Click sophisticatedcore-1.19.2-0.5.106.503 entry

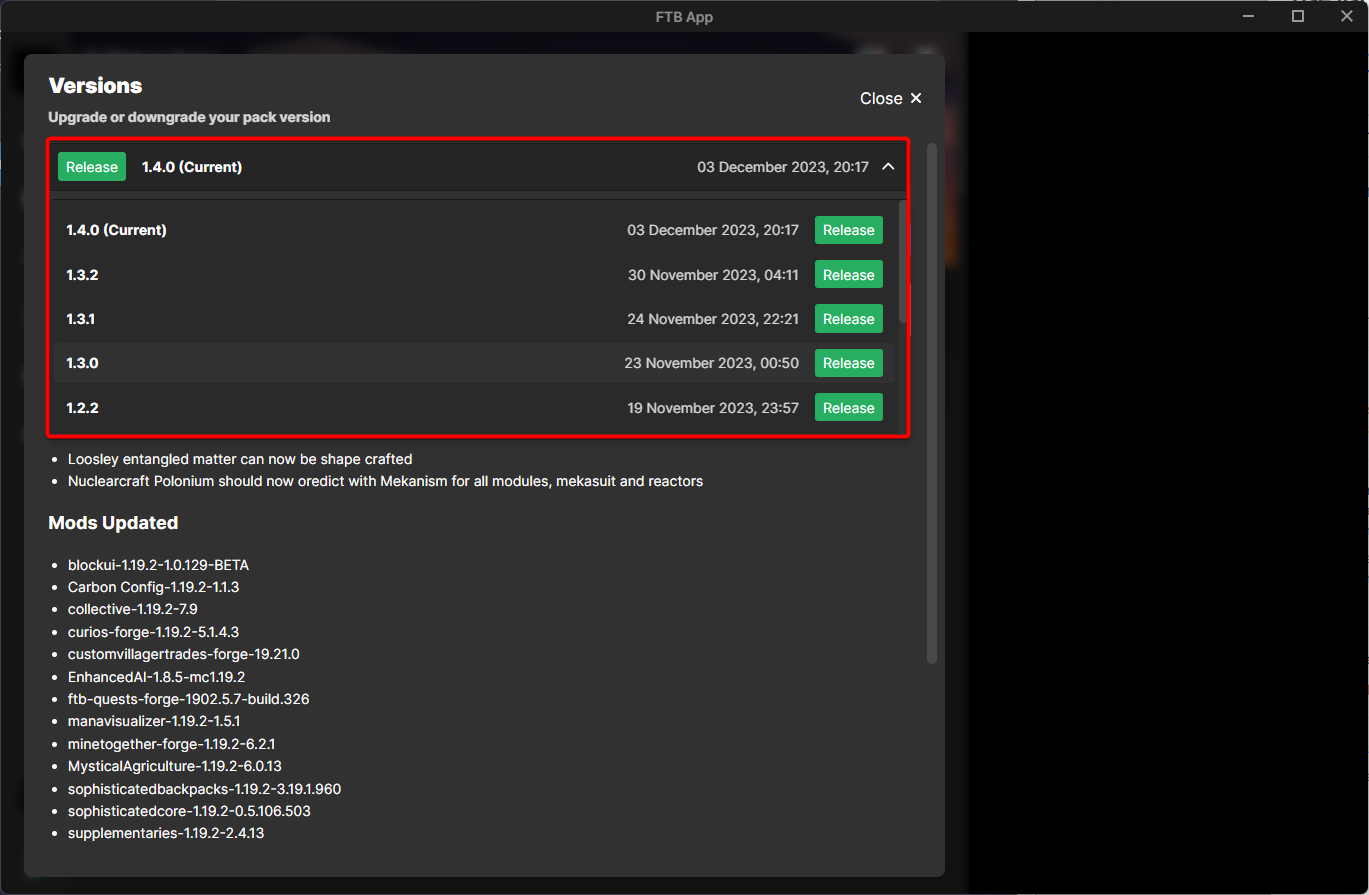click(189, 811)
